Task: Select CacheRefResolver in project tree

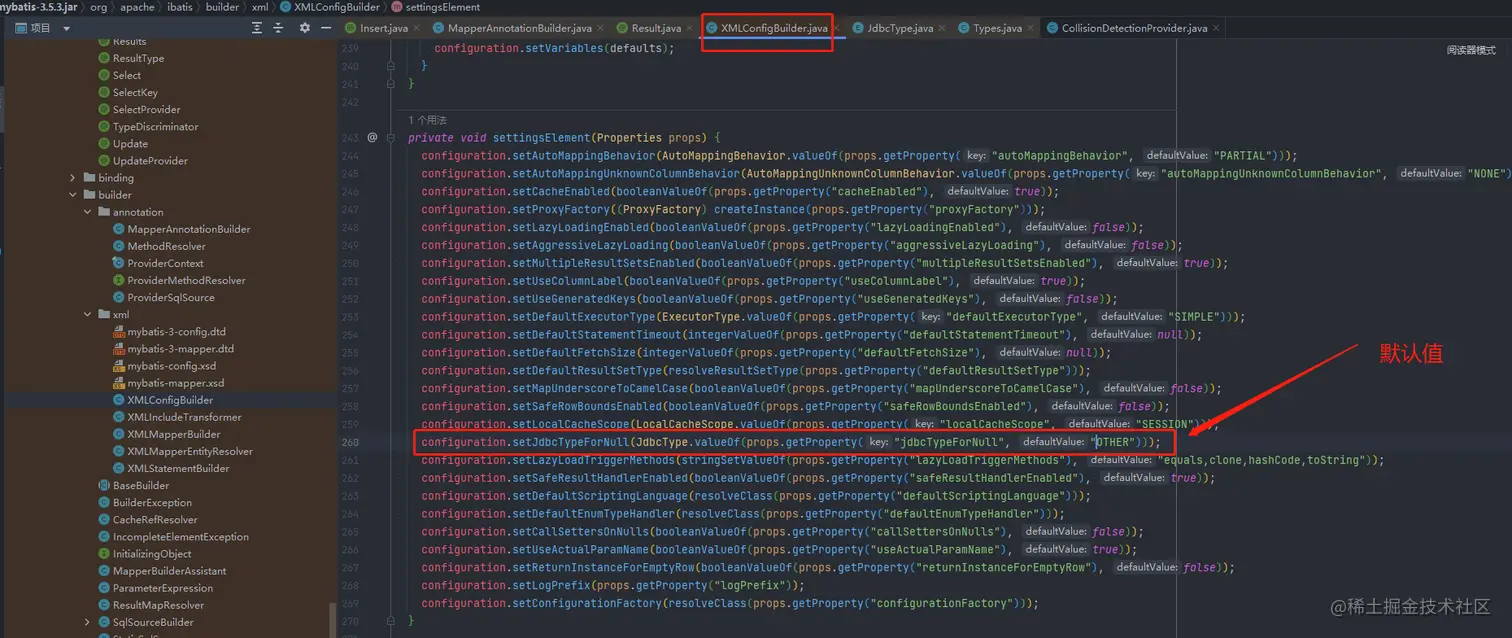Action: 155,520
